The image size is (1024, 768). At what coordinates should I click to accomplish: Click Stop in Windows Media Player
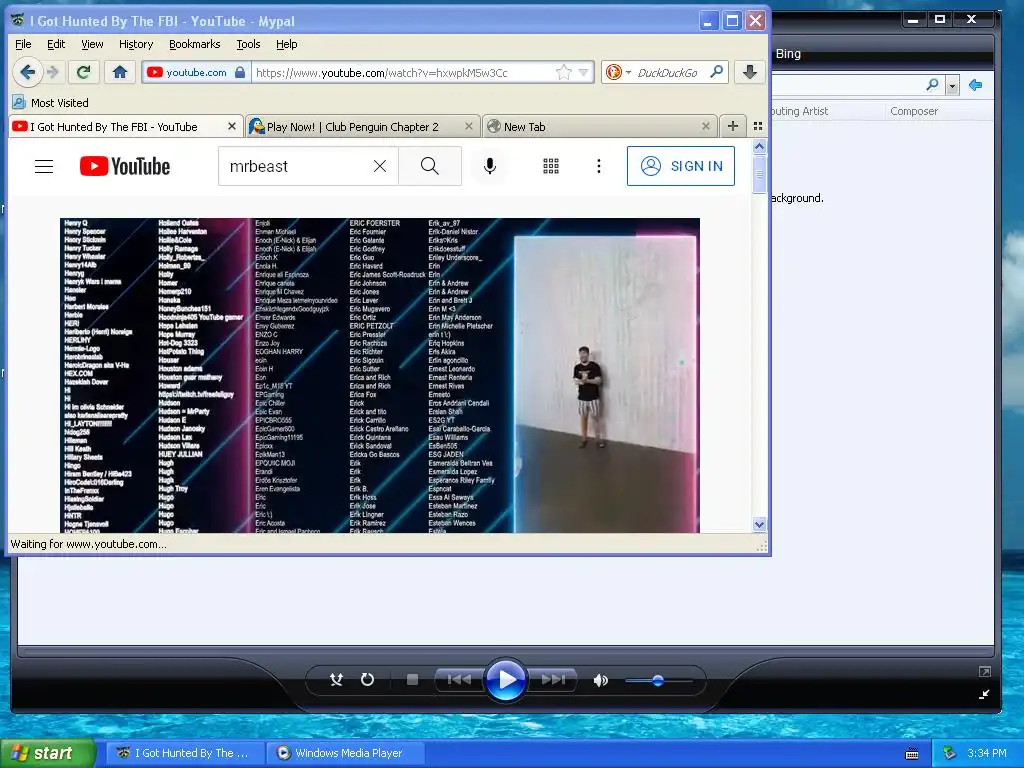[x=412, y=680]
